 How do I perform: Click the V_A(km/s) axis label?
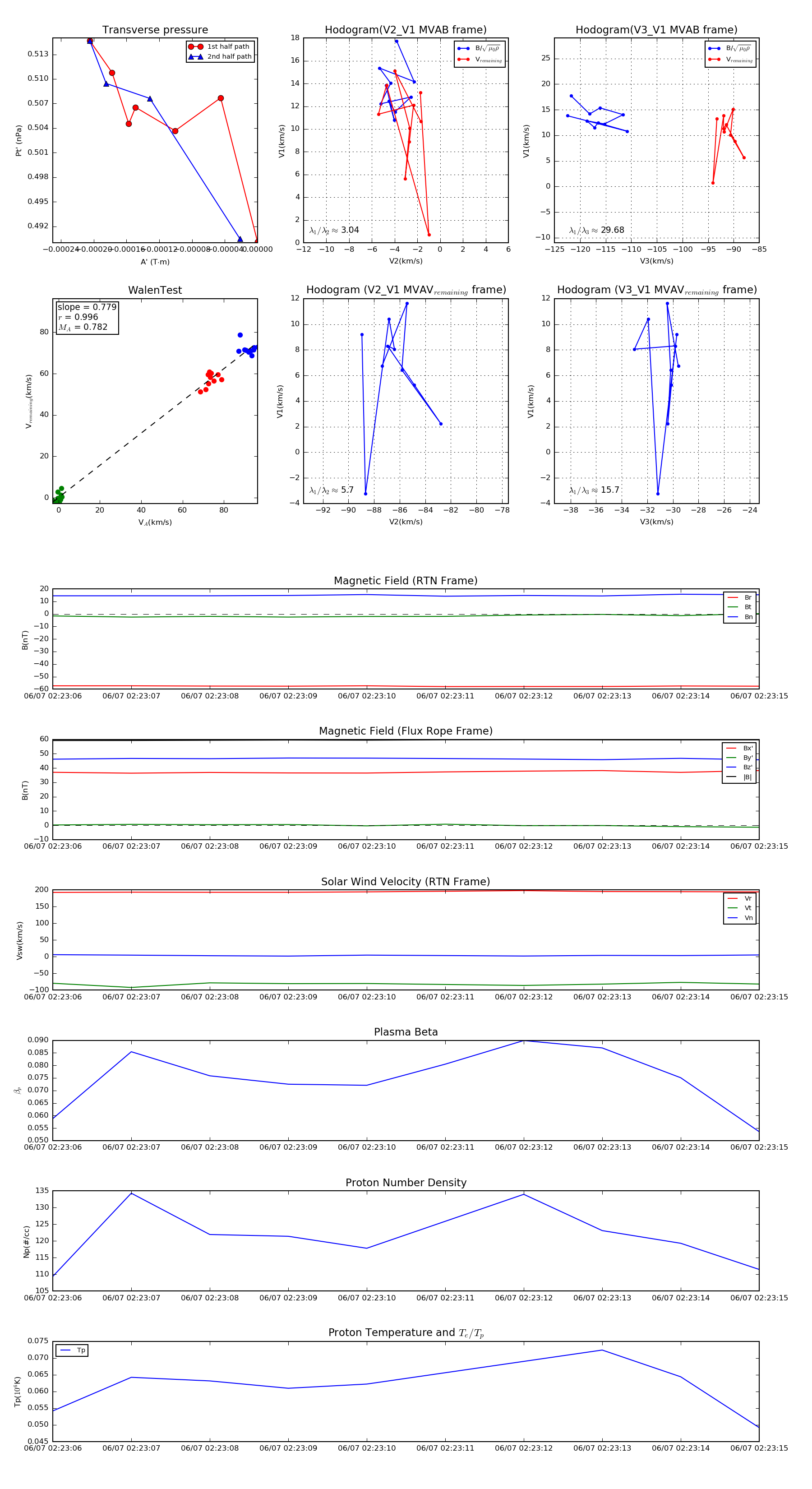155,523
